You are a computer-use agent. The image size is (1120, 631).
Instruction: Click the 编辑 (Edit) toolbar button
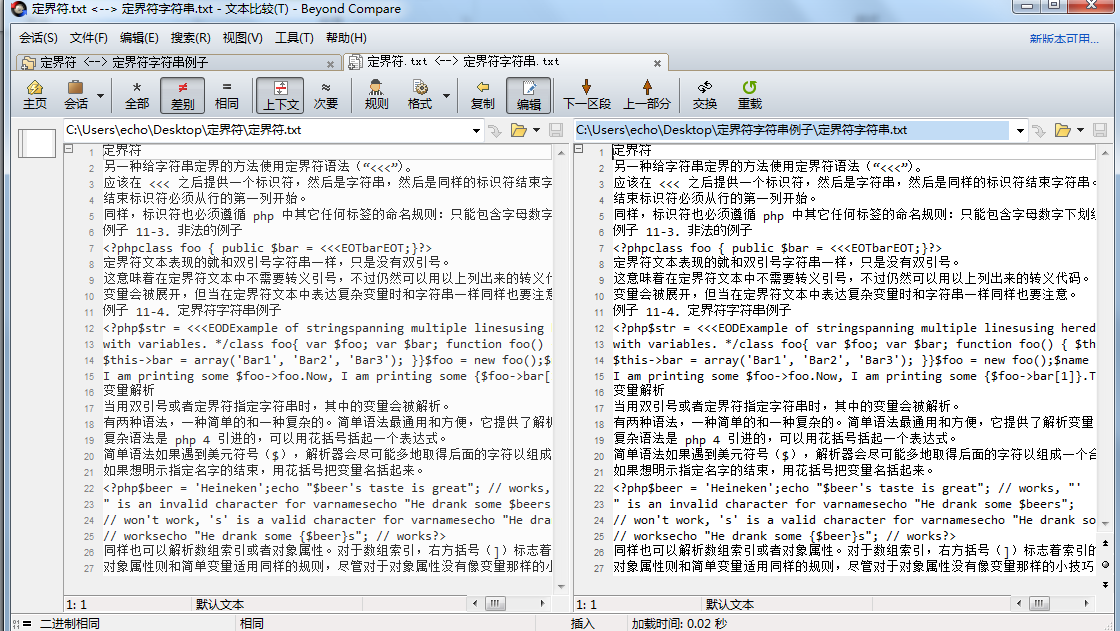click(528, 94)
